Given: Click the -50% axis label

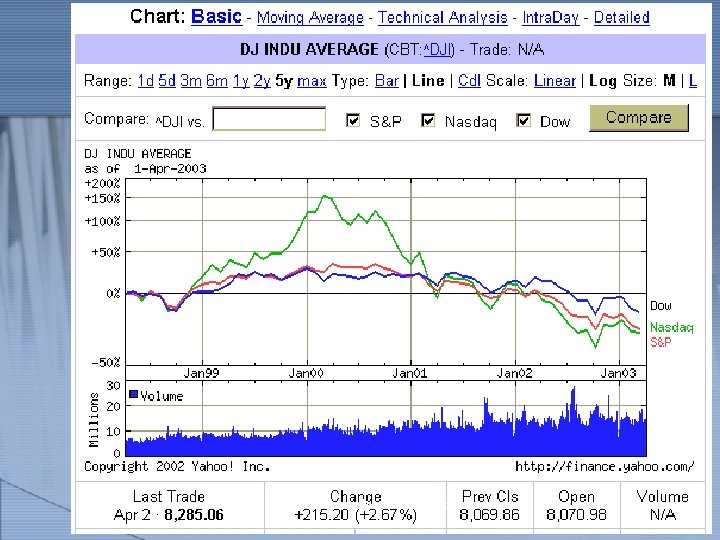Looking at the screenshot, I should tap(106, 363).
